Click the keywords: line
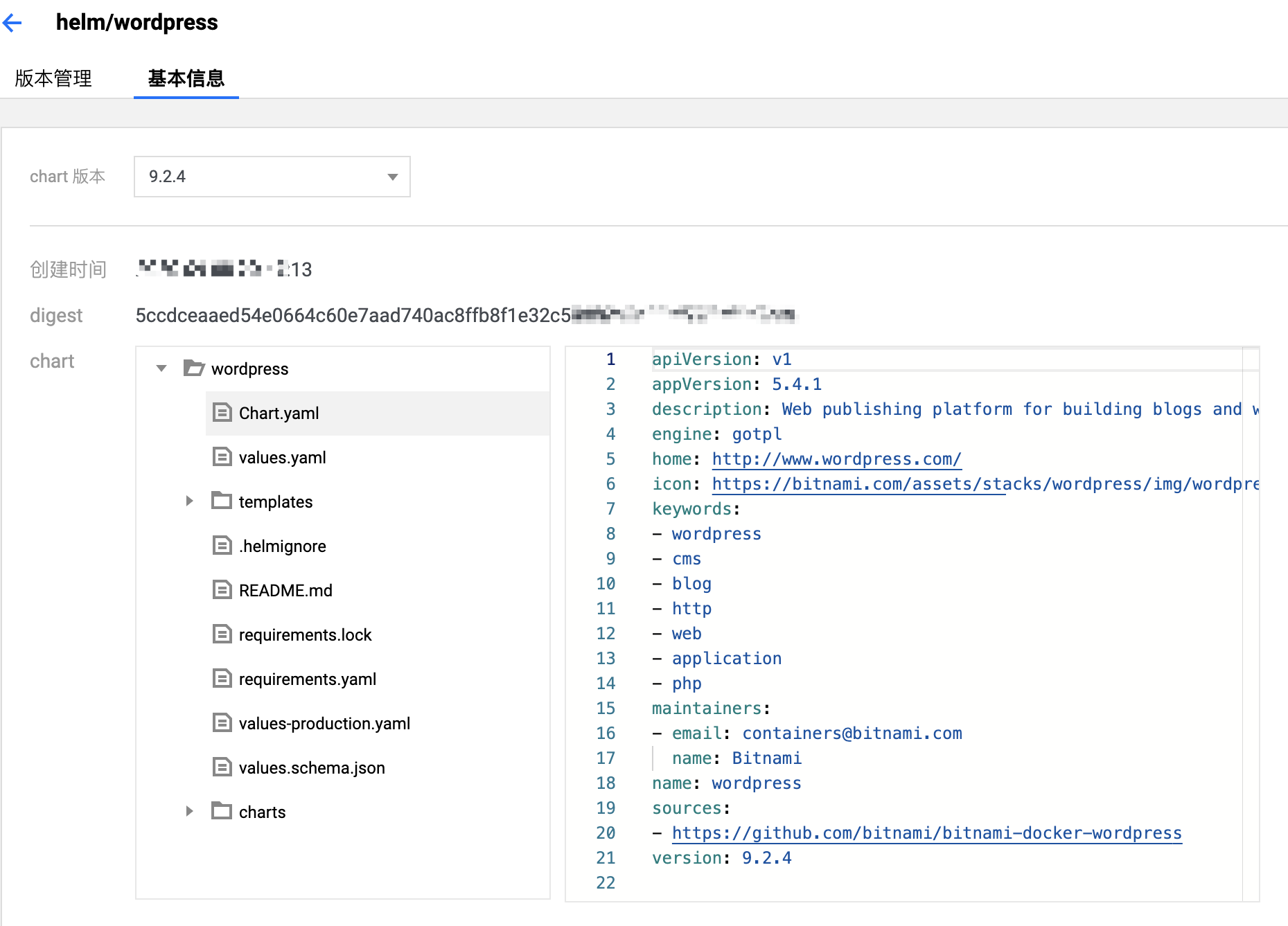Screen dimensions: 1288x926 (x=696, y=509)
